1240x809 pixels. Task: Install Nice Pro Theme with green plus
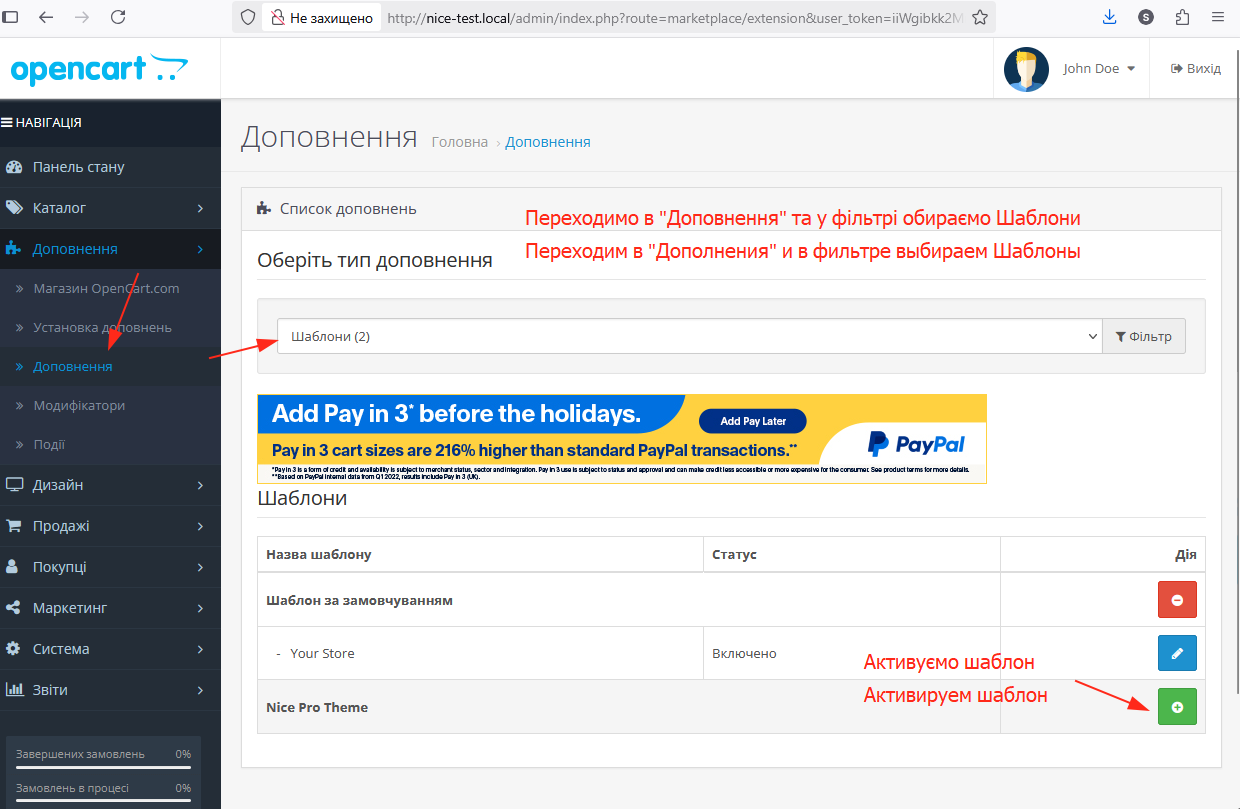click(1177, 707)
